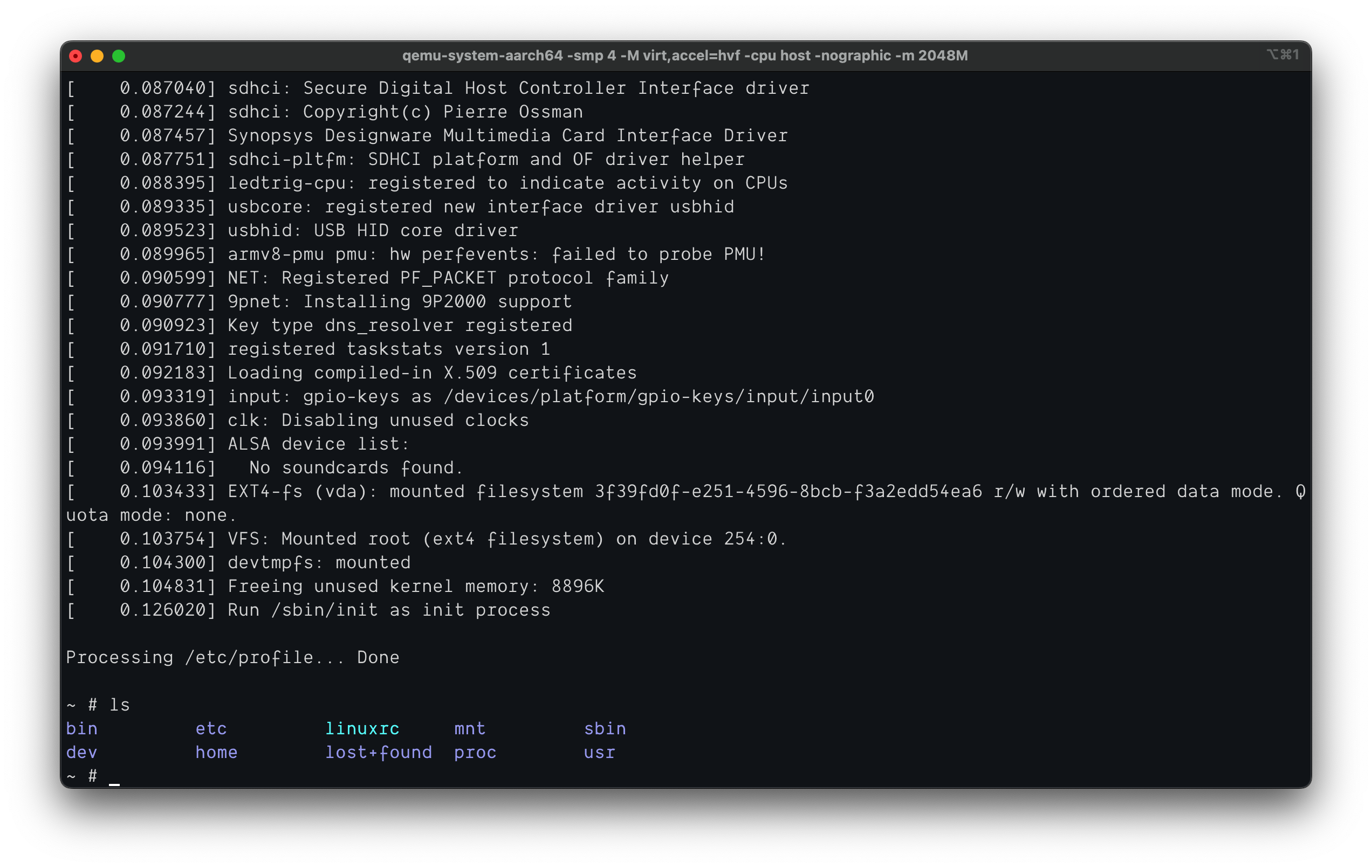Click the 'proc' directory name
Screen dimensions: 1372x868
click(475, 753)
